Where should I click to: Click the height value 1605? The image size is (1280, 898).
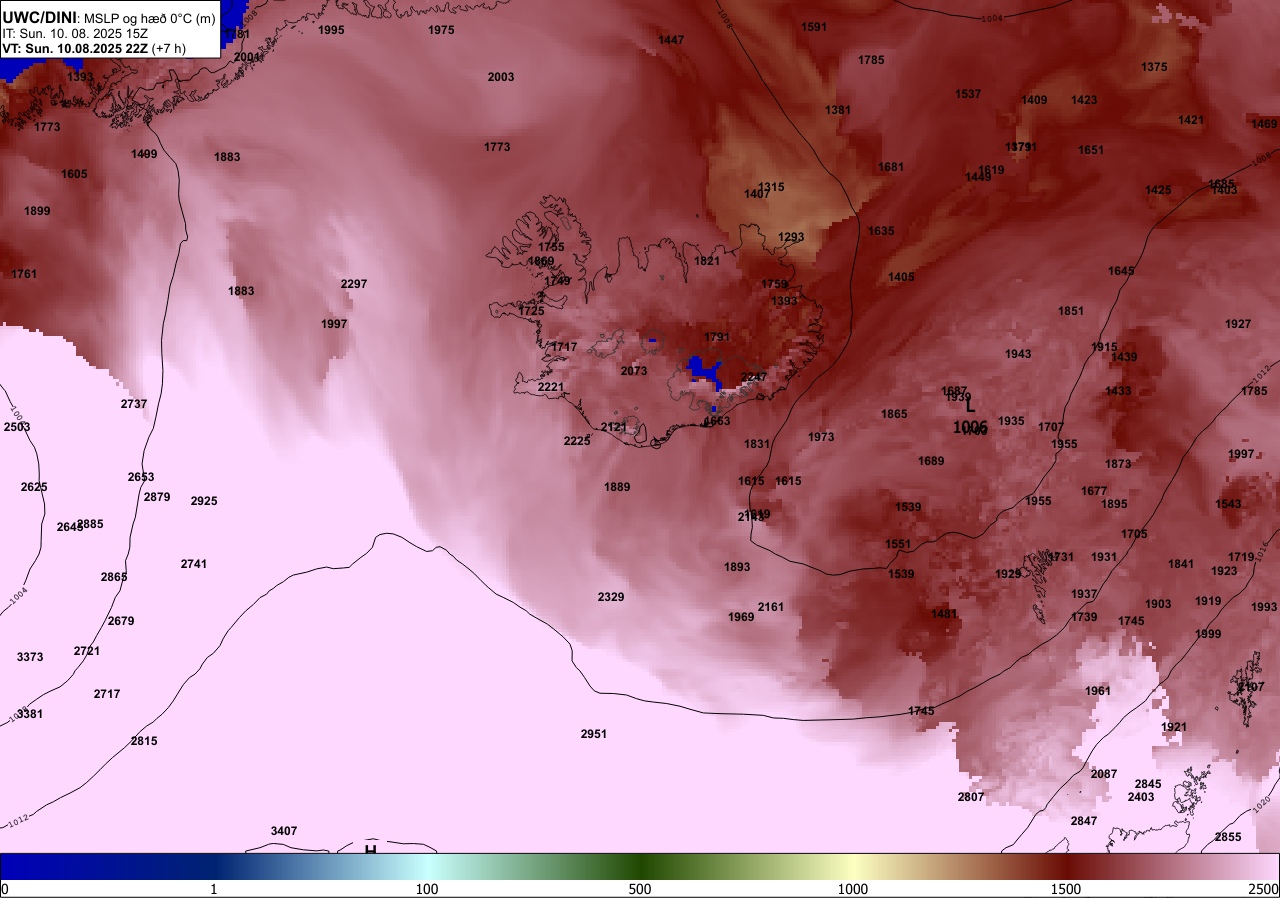point(74,174)
